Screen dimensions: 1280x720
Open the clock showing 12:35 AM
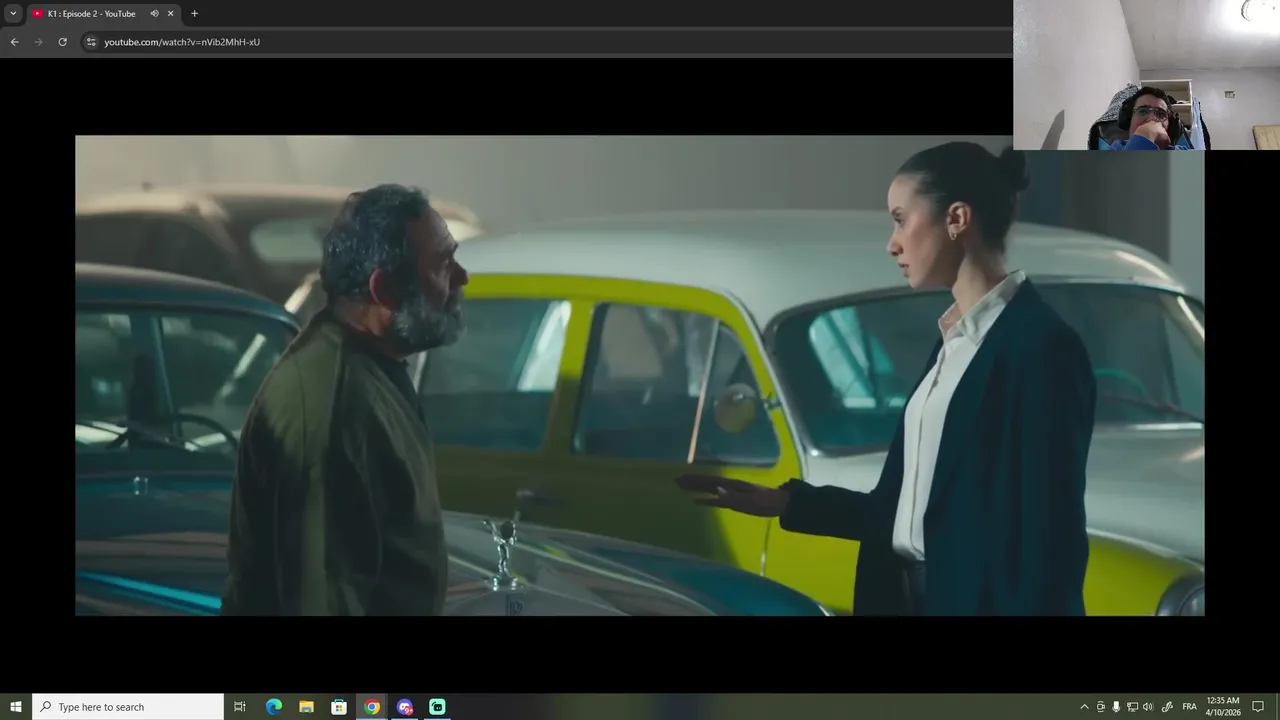1223,707
